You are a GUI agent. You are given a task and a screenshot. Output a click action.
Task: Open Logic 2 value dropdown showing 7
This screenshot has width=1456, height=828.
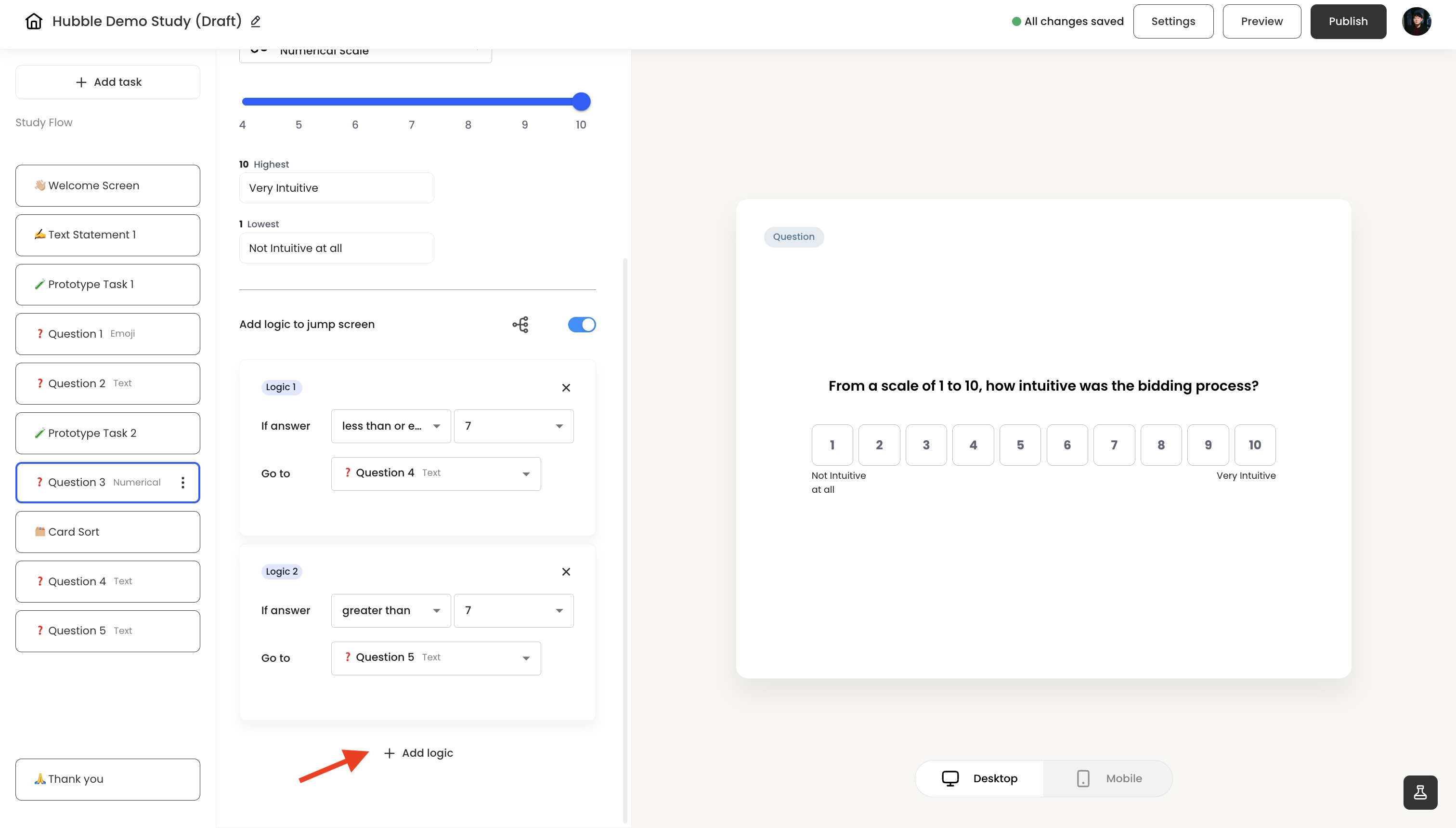pyautogui.click(x=514, y=610)
